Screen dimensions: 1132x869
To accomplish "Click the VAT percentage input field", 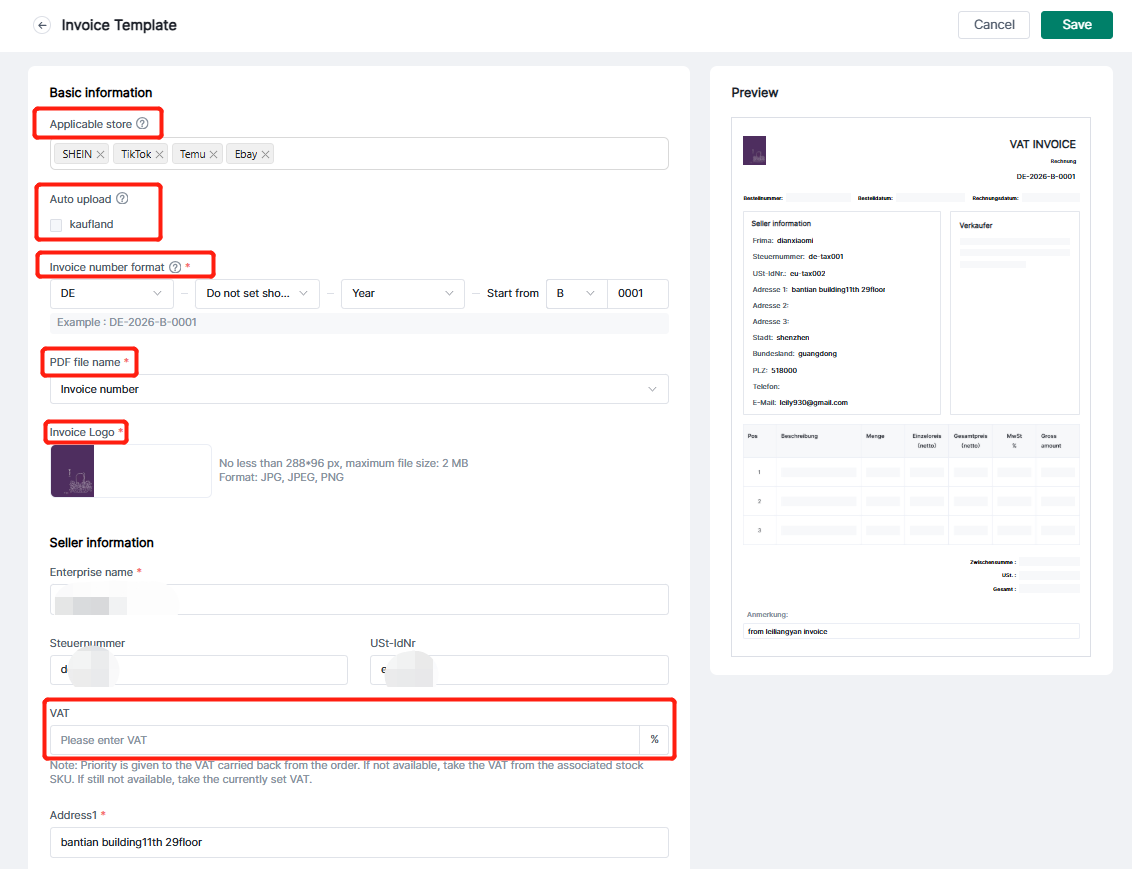I will click(344, 740).
